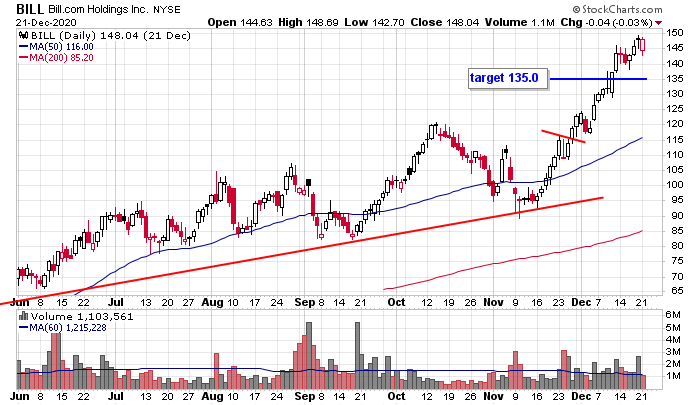Click the 150 price axis label
The height and width of the screenshot is (405, 700).
click(x=675, y=33)
